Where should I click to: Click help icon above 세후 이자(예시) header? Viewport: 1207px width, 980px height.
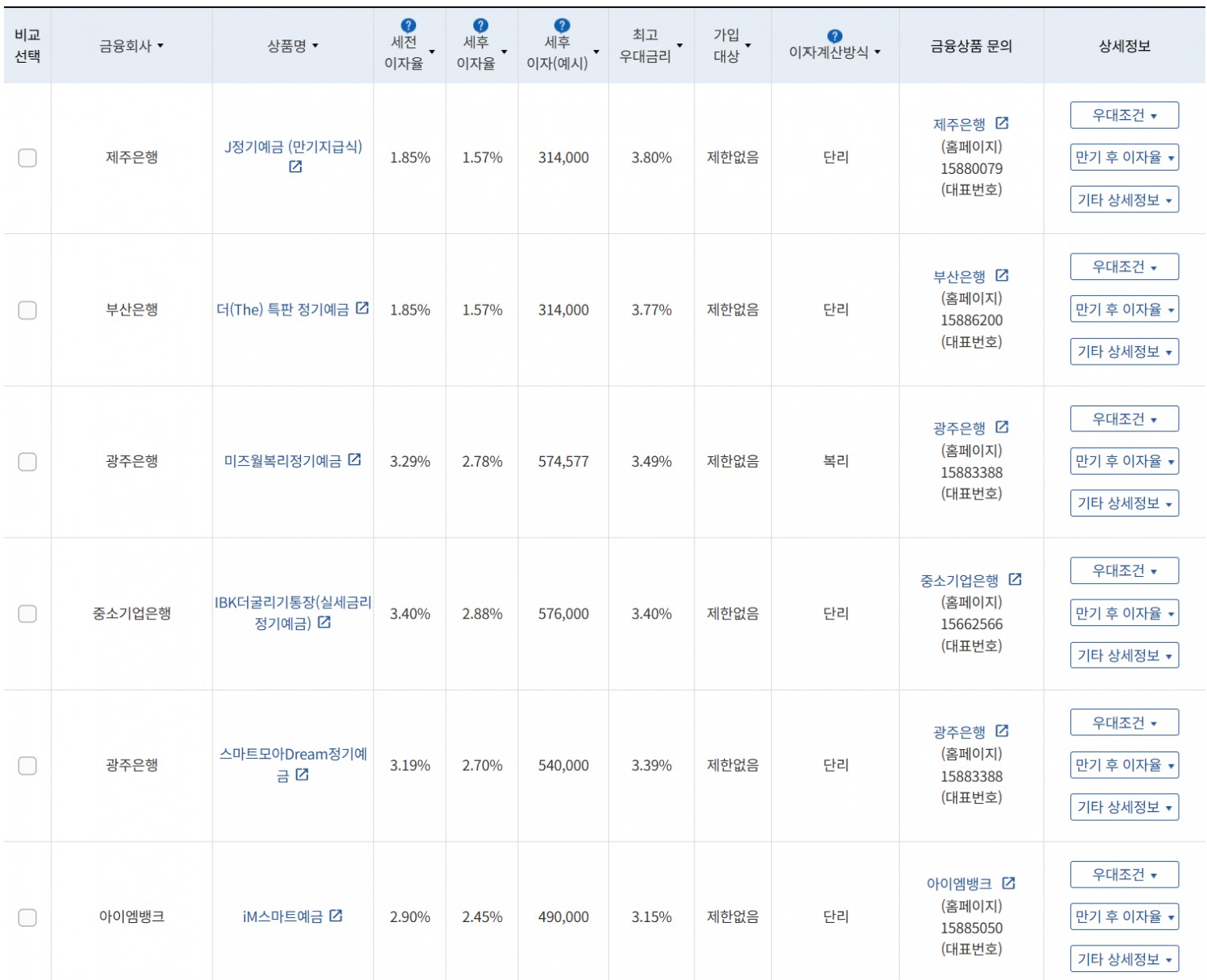[x=562, y=26]
